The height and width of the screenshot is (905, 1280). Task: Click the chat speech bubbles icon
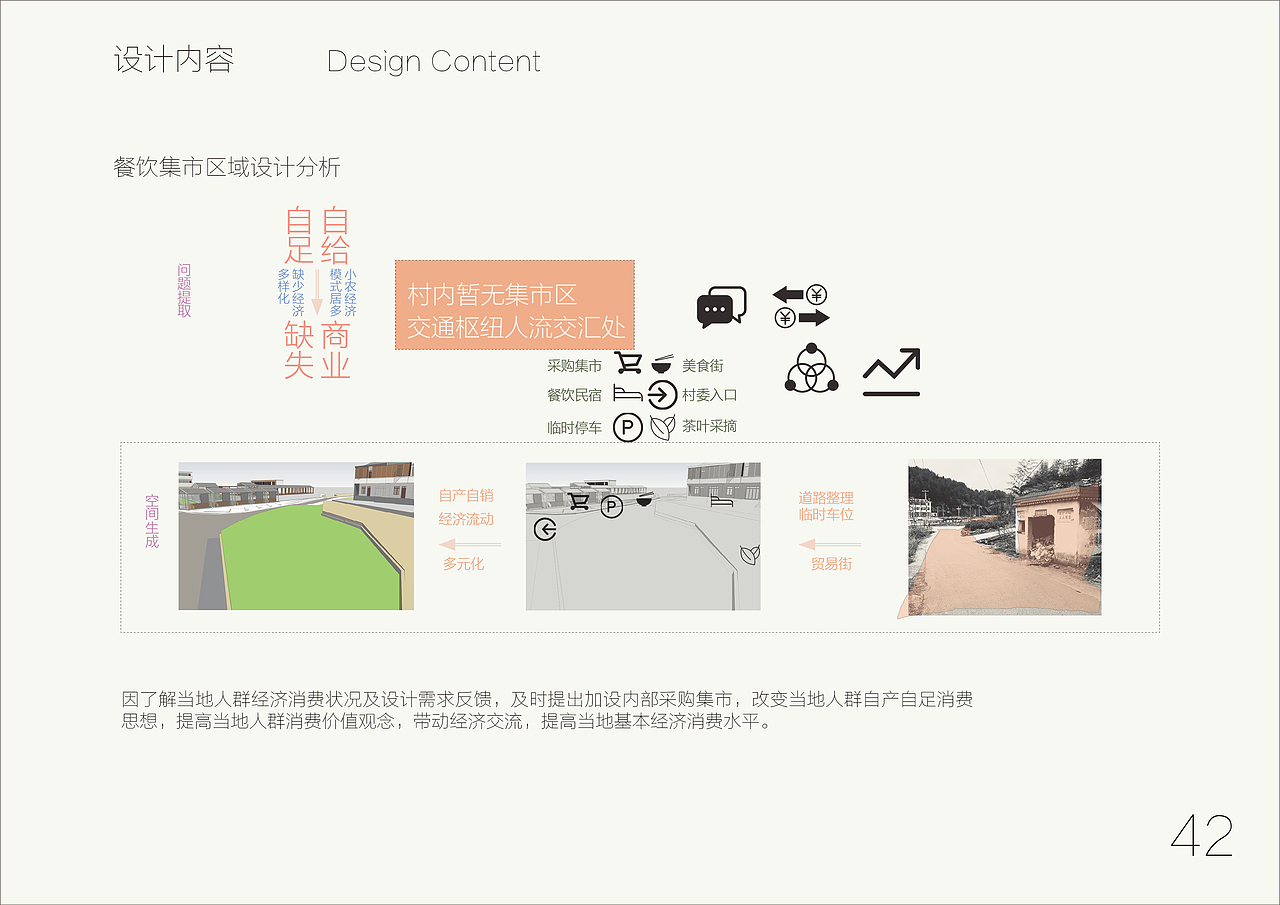click(722, 307)
